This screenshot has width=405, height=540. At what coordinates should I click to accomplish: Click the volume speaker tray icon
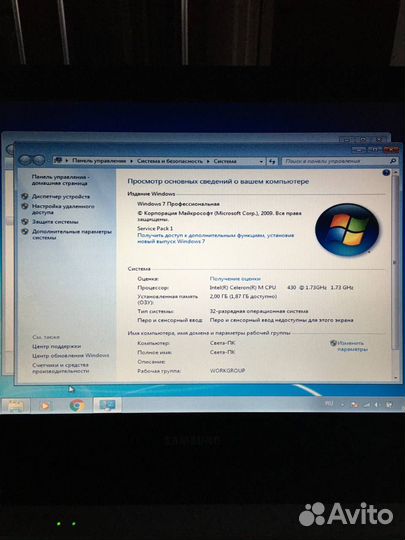coord(377,405)
